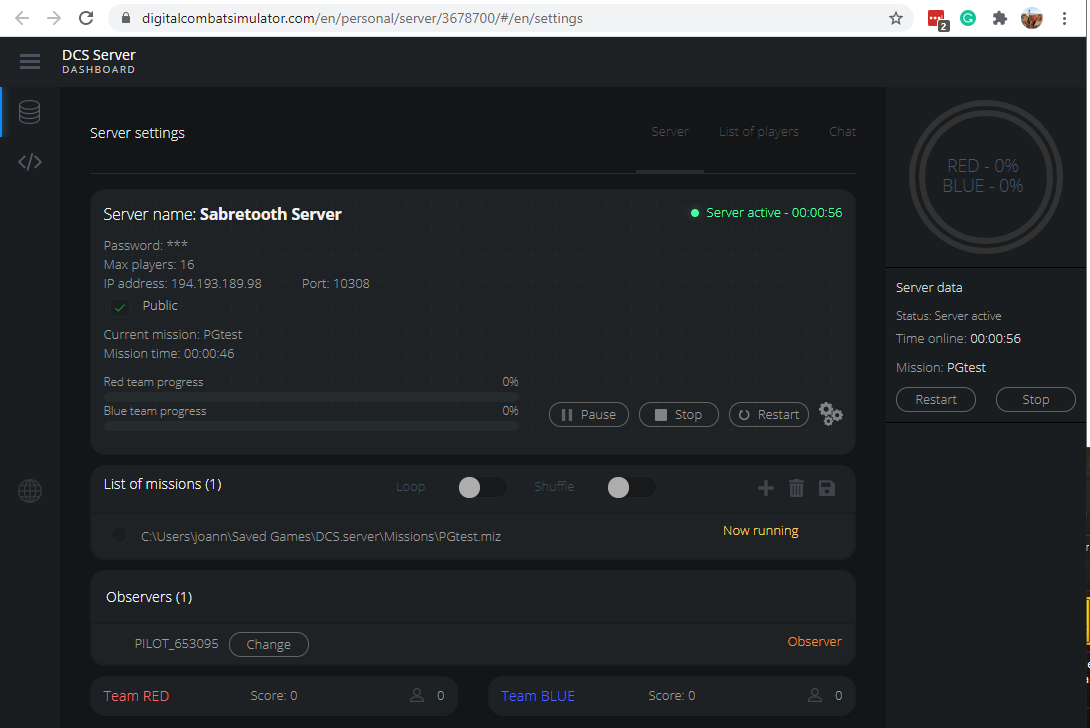The width and height of the screenshot is (1090, 728).
Task: Click the Observers (1) heading
Action: (x=149, y=597)
